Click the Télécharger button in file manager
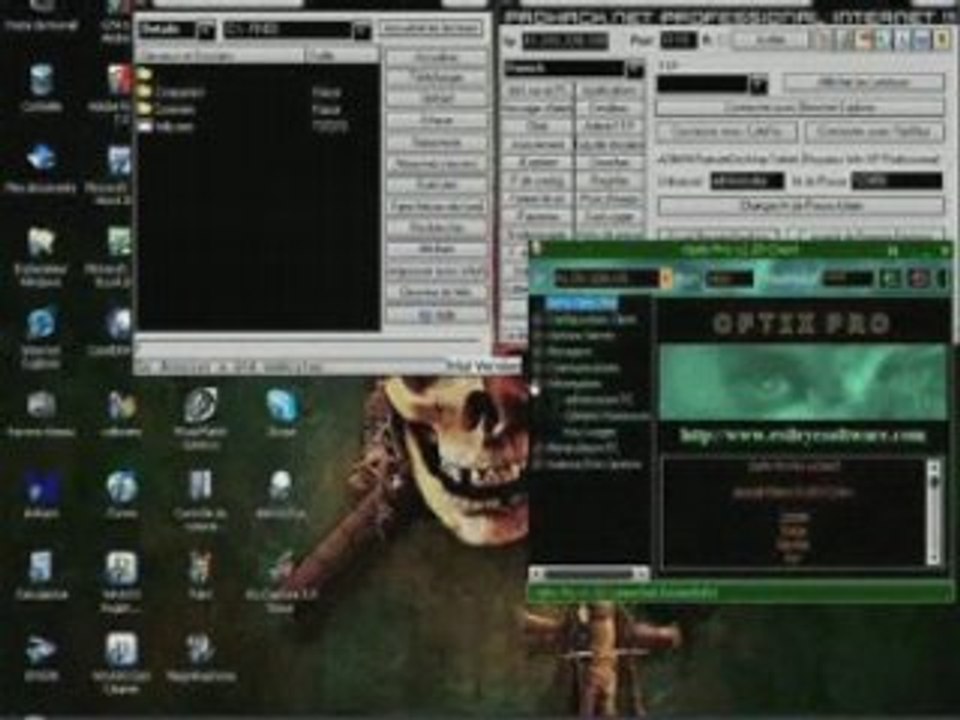 pyautogui.click(x=437, y=78)
